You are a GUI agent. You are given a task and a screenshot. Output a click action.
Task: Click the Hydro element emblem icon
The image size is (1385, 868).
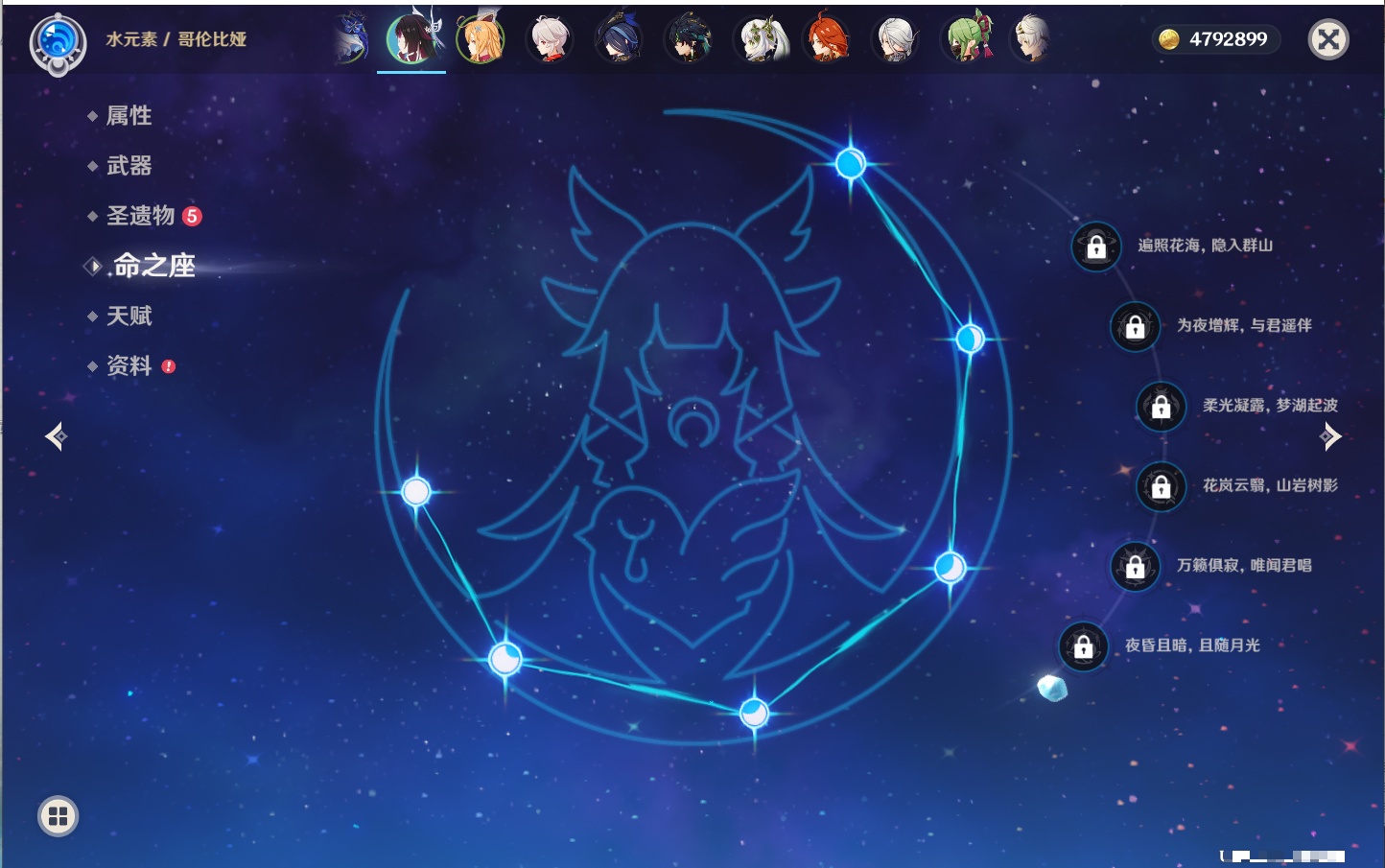coord(58,42)
